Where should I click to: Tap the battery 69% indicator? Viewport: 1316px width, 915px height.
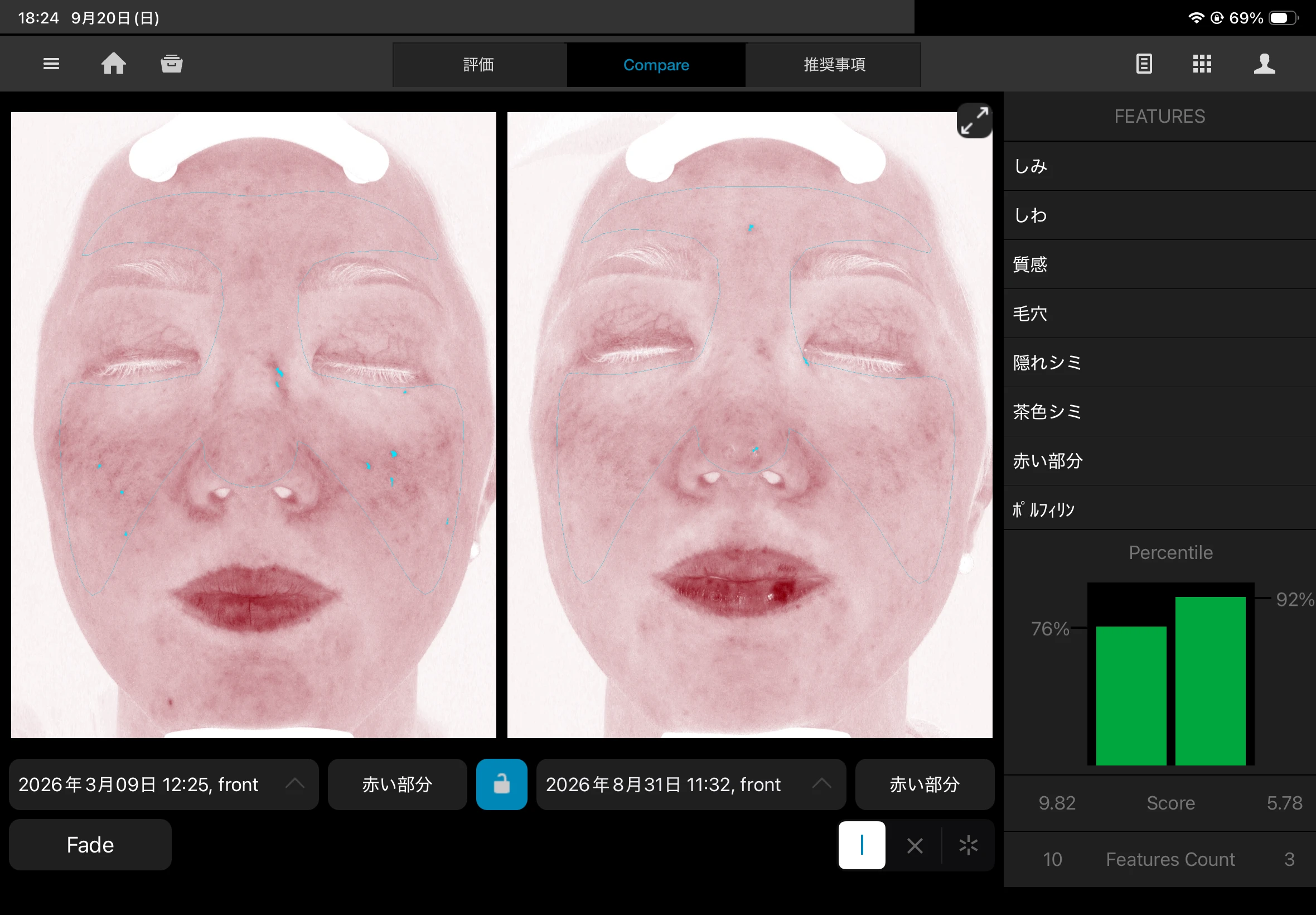pyautogui.click(x=1262, y=18)
